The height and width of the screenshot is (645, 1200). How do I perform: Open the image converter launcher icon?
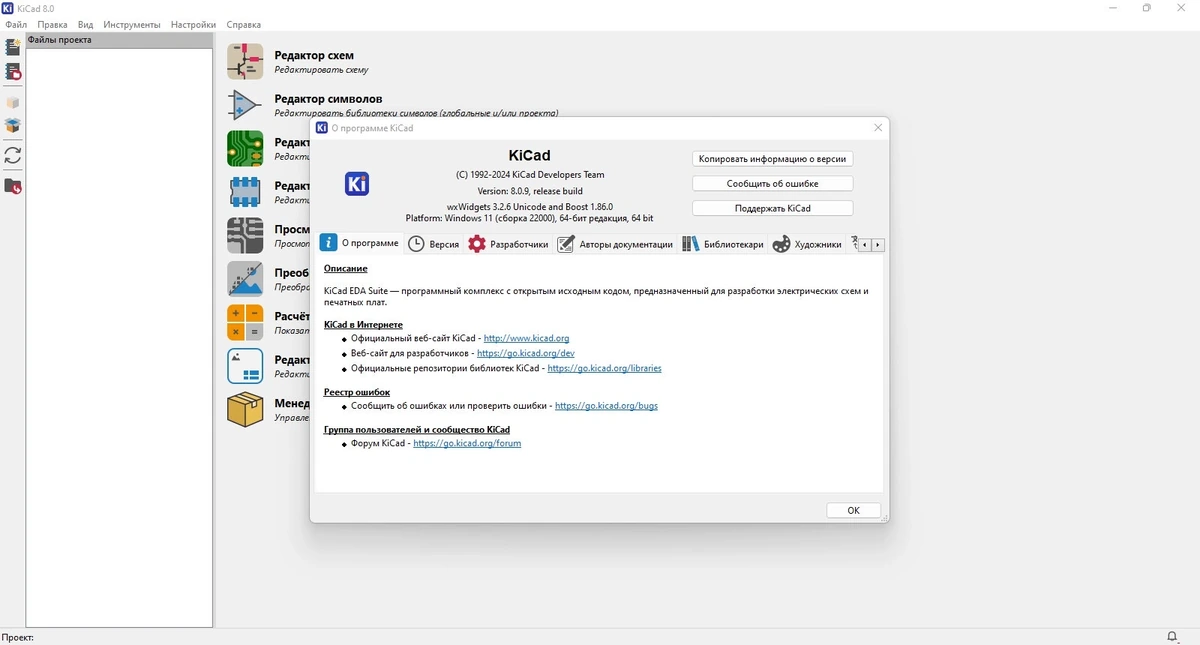[245, 279]
